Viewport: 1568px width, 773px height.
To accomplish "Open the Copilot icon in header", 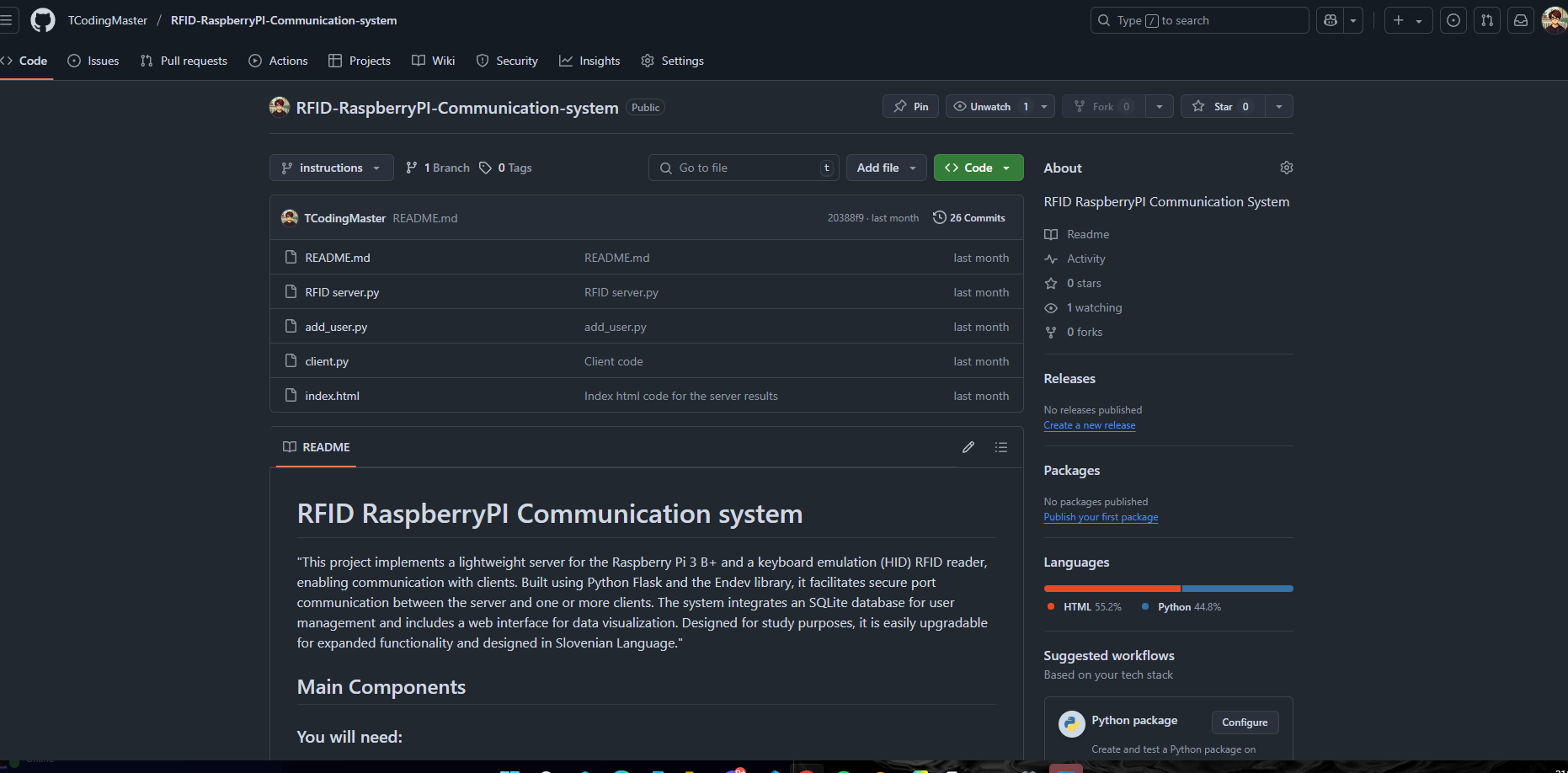I will pos(1331,20).
